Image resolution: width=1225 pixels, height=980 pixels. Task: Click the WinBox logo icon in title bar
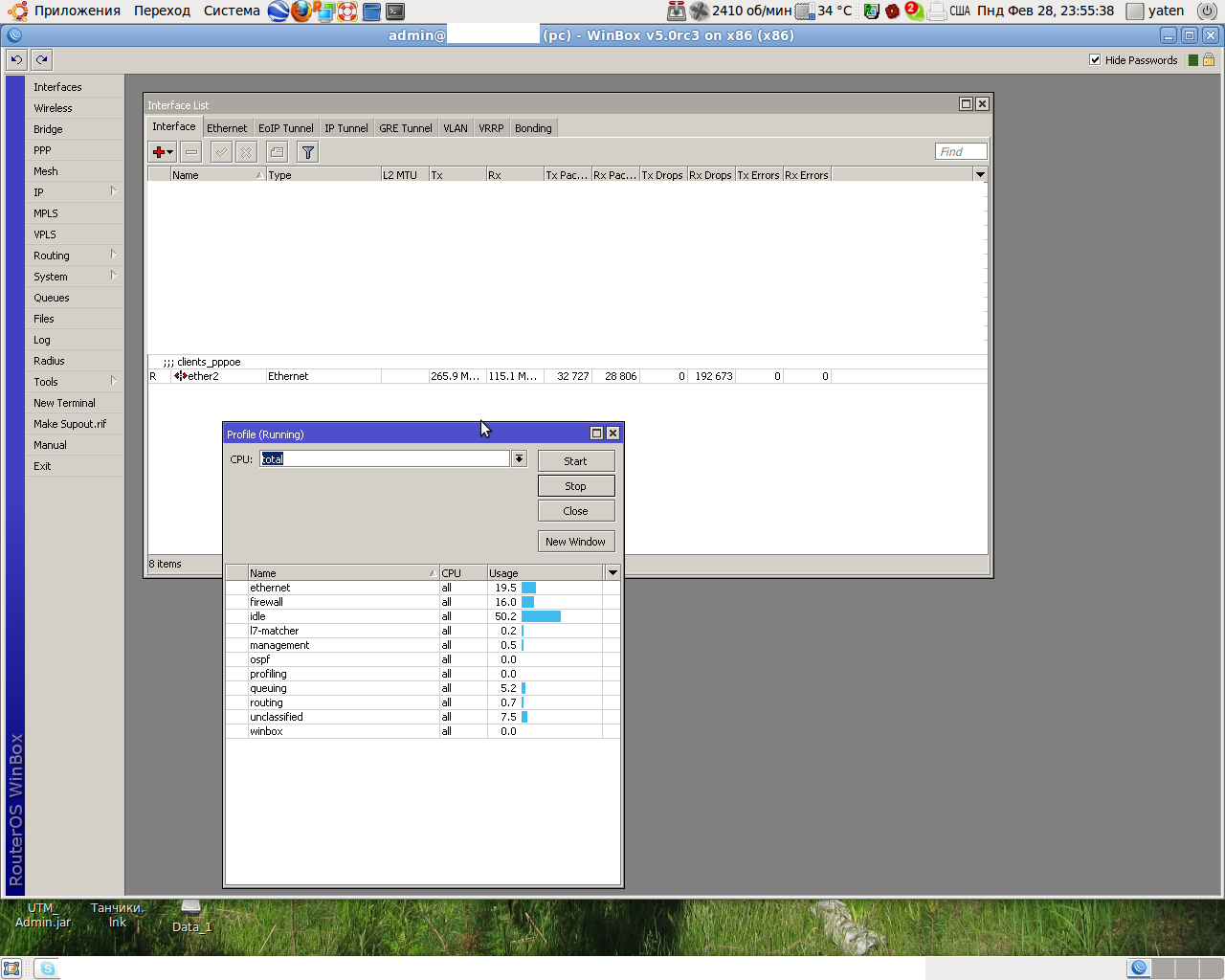14,35
